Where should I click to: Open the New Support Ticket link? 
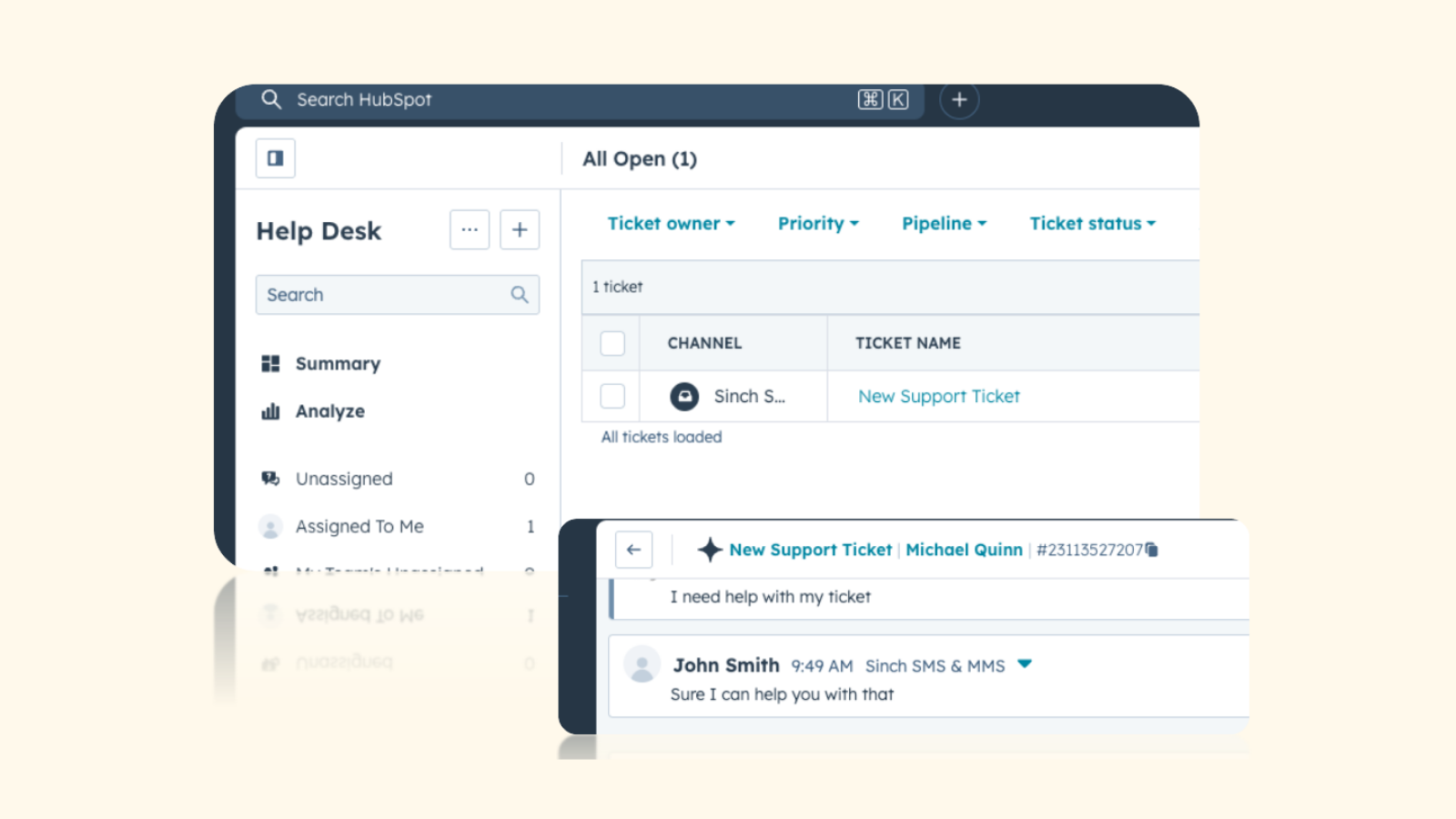938,396
